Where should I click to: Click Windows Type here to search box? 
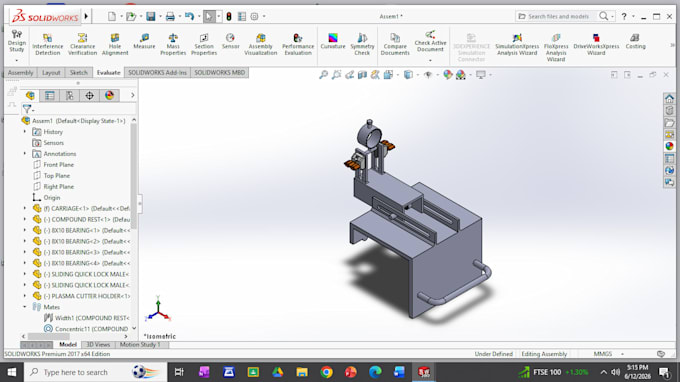point(95,372)
